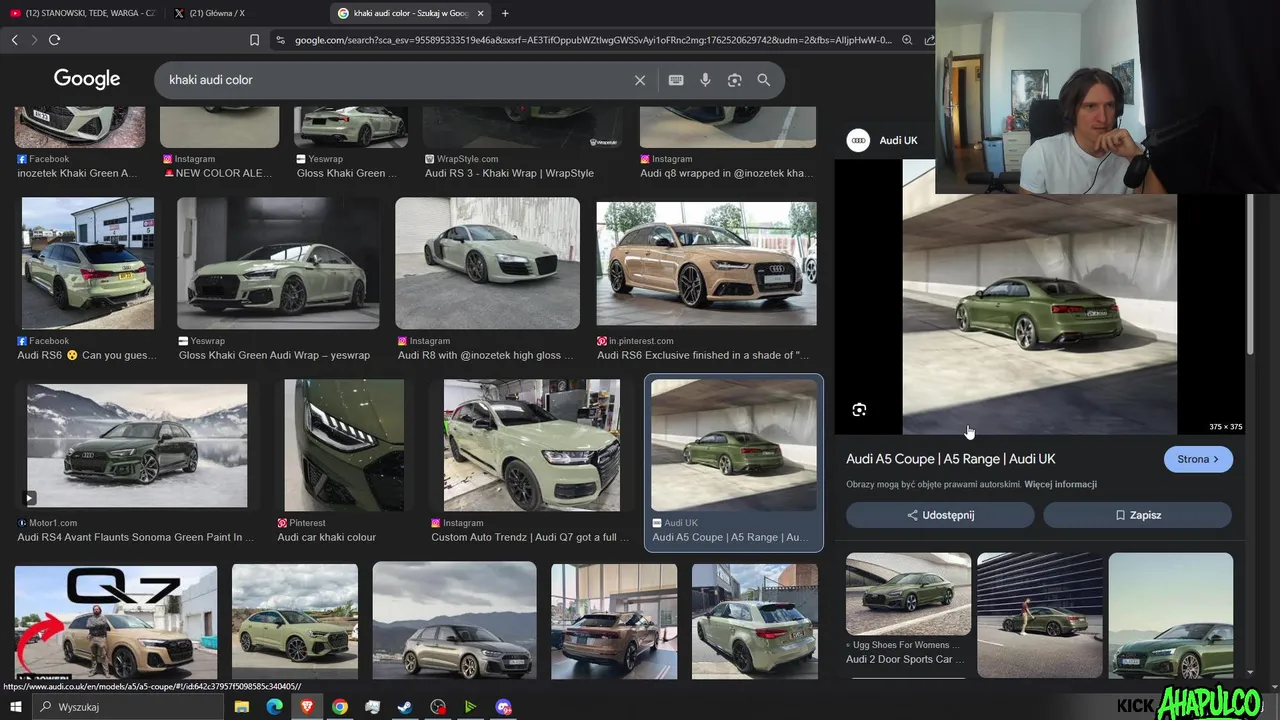Open Google Chrome from the taskbar

tap(340, 707)
